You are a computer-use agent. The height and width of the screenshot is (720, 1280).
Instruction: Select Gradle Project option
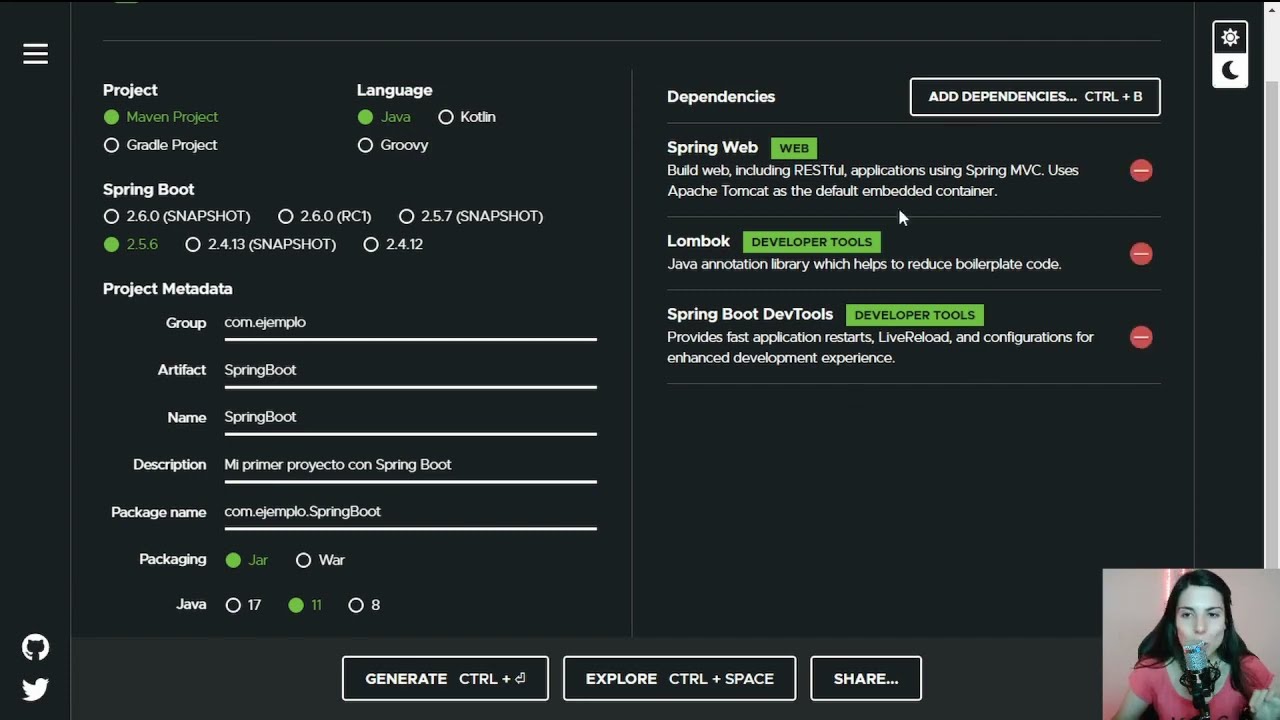coord(160,145)
